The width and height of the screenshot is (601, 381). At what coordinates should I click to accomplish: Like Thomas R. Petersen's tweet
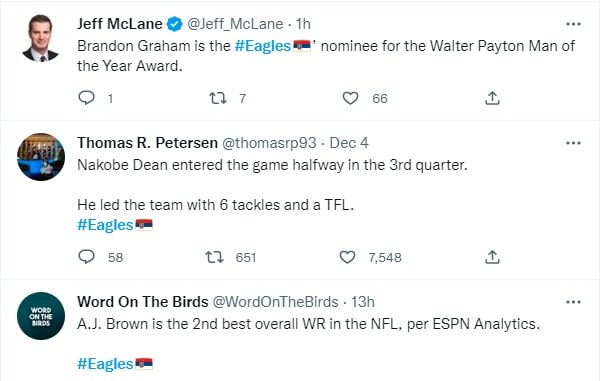tap(347, 257)
